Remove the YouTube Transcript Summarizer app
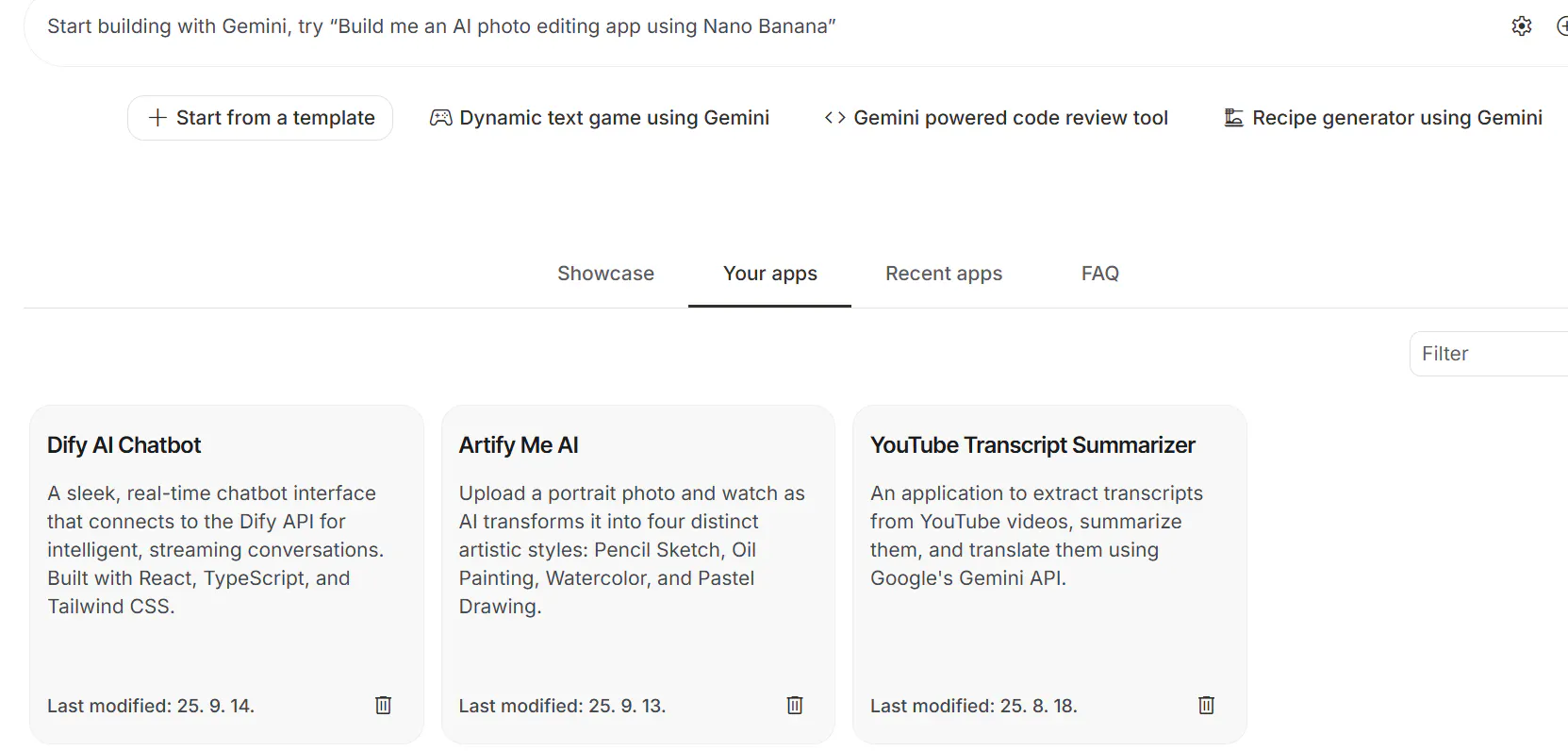This screenshot has height=751, width=1568. coord(1206,705)
